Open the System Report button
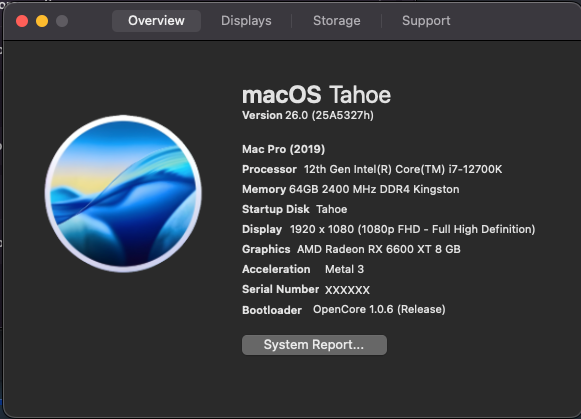The image size is (581, 419). pyautogui.click(x=314, y=345)
